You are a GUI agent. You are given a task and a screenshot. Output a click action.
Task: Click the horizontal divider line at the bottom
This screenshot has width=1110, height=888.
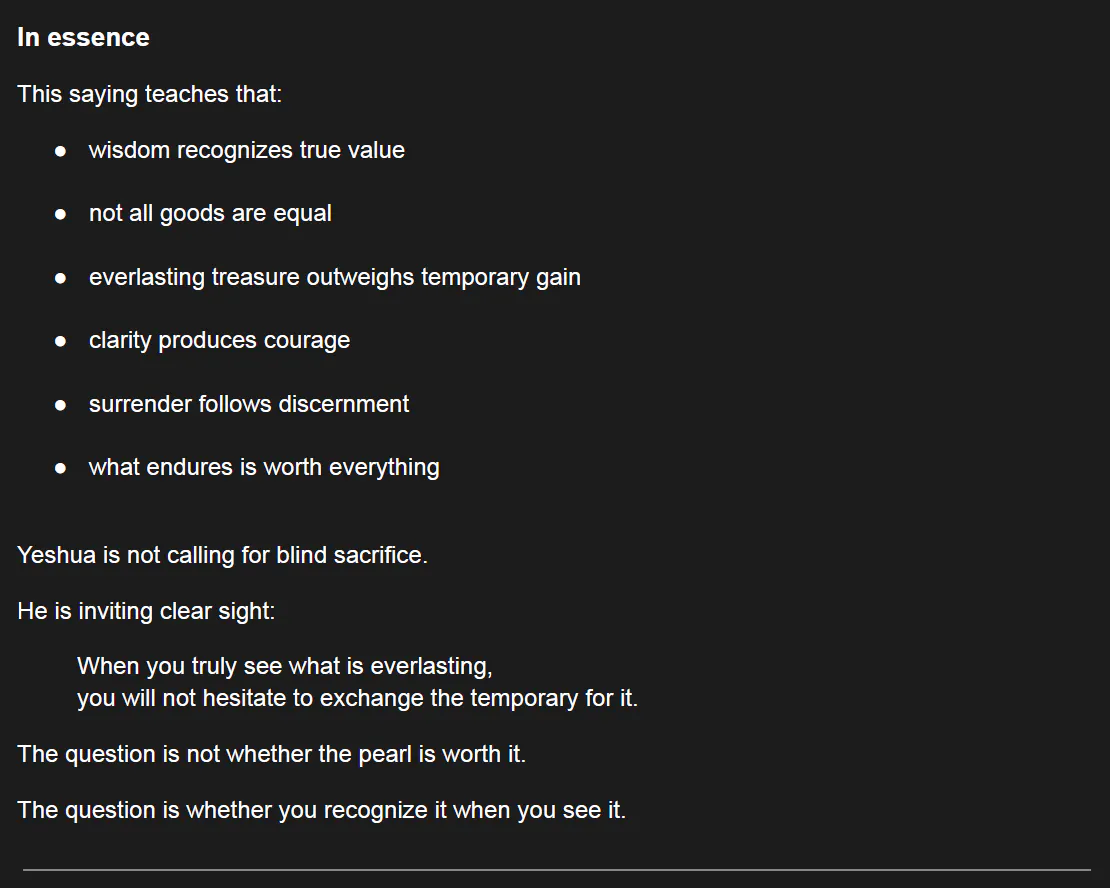click(556, 870)
